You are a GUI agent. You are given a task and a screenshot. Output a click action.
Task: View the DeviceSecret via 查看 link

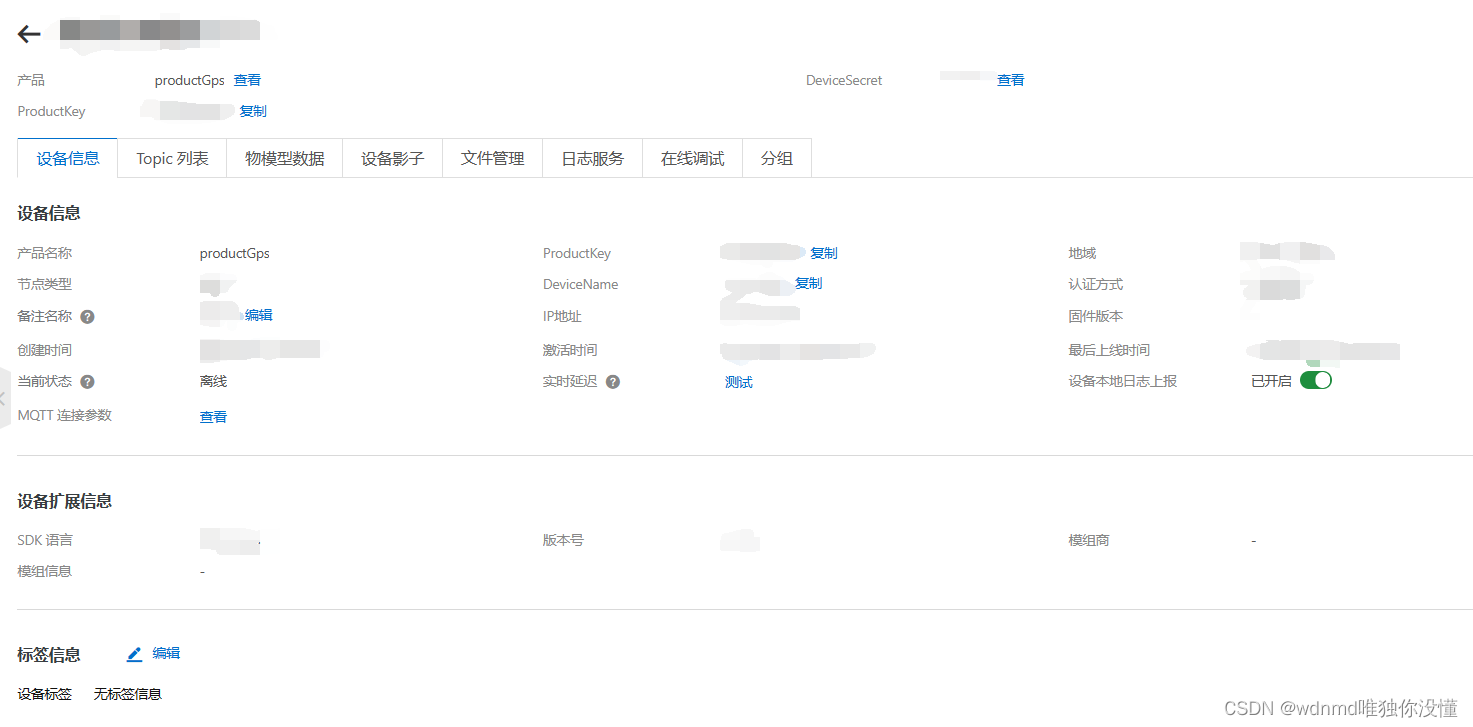[x=1010, y=80]
